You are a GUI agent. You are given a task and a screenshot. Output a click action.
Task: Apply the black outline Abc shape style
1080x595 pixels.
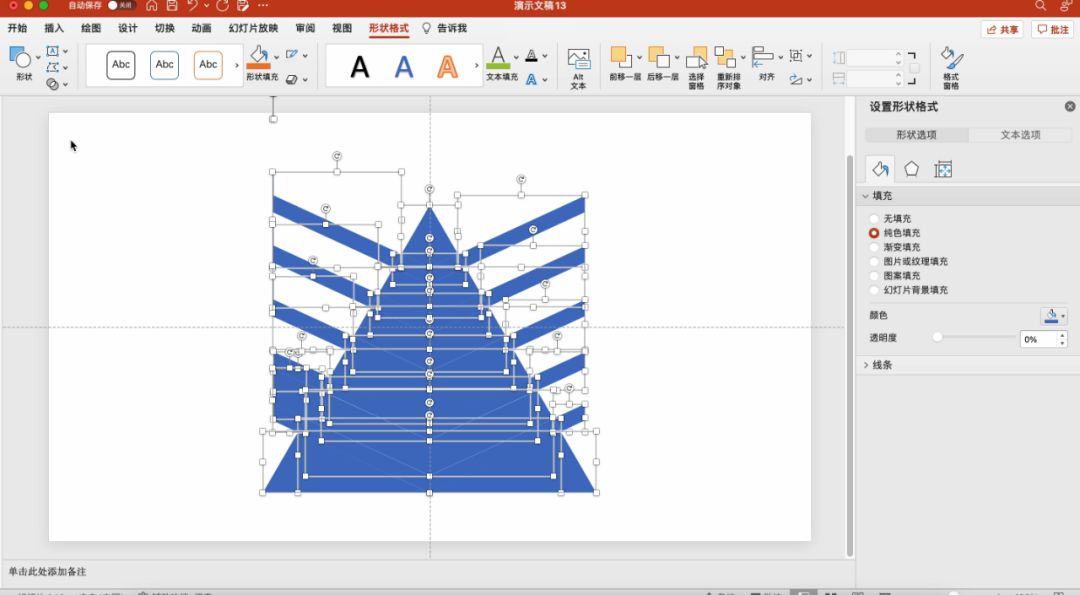(x=121, y=65)
